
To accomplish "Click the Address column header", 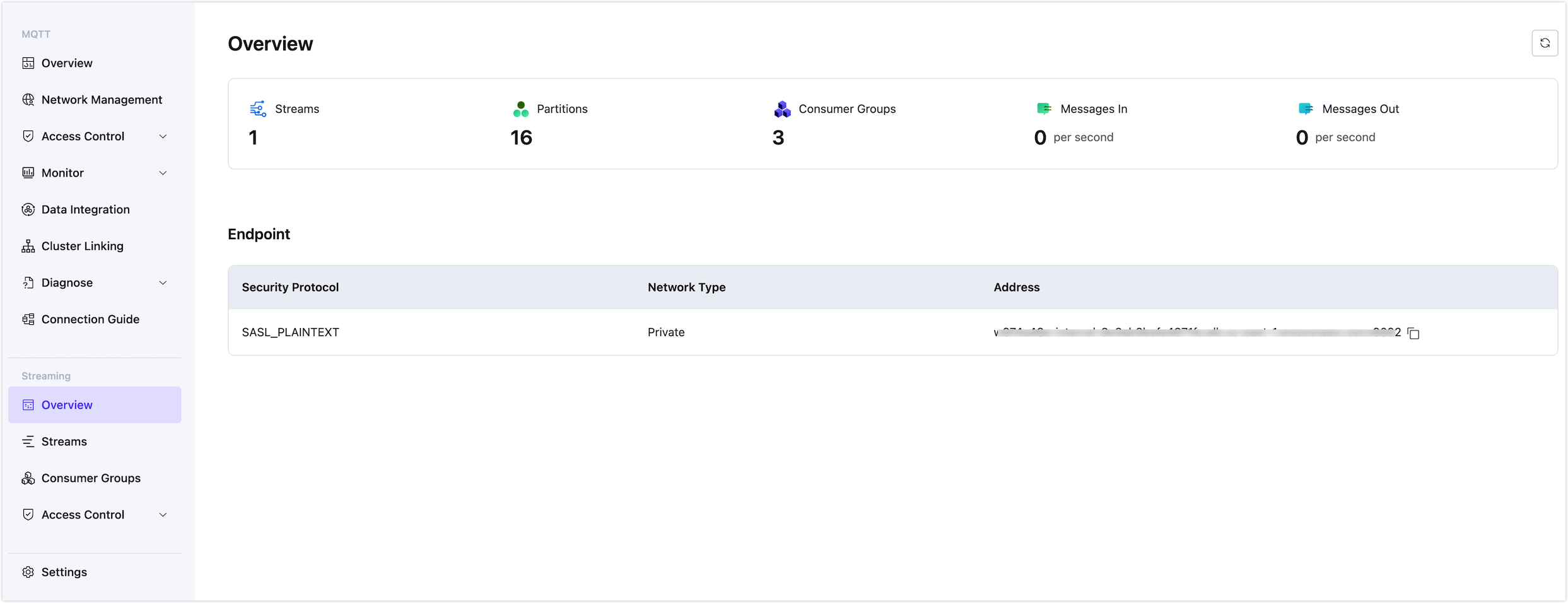I will coord(1016,288).
